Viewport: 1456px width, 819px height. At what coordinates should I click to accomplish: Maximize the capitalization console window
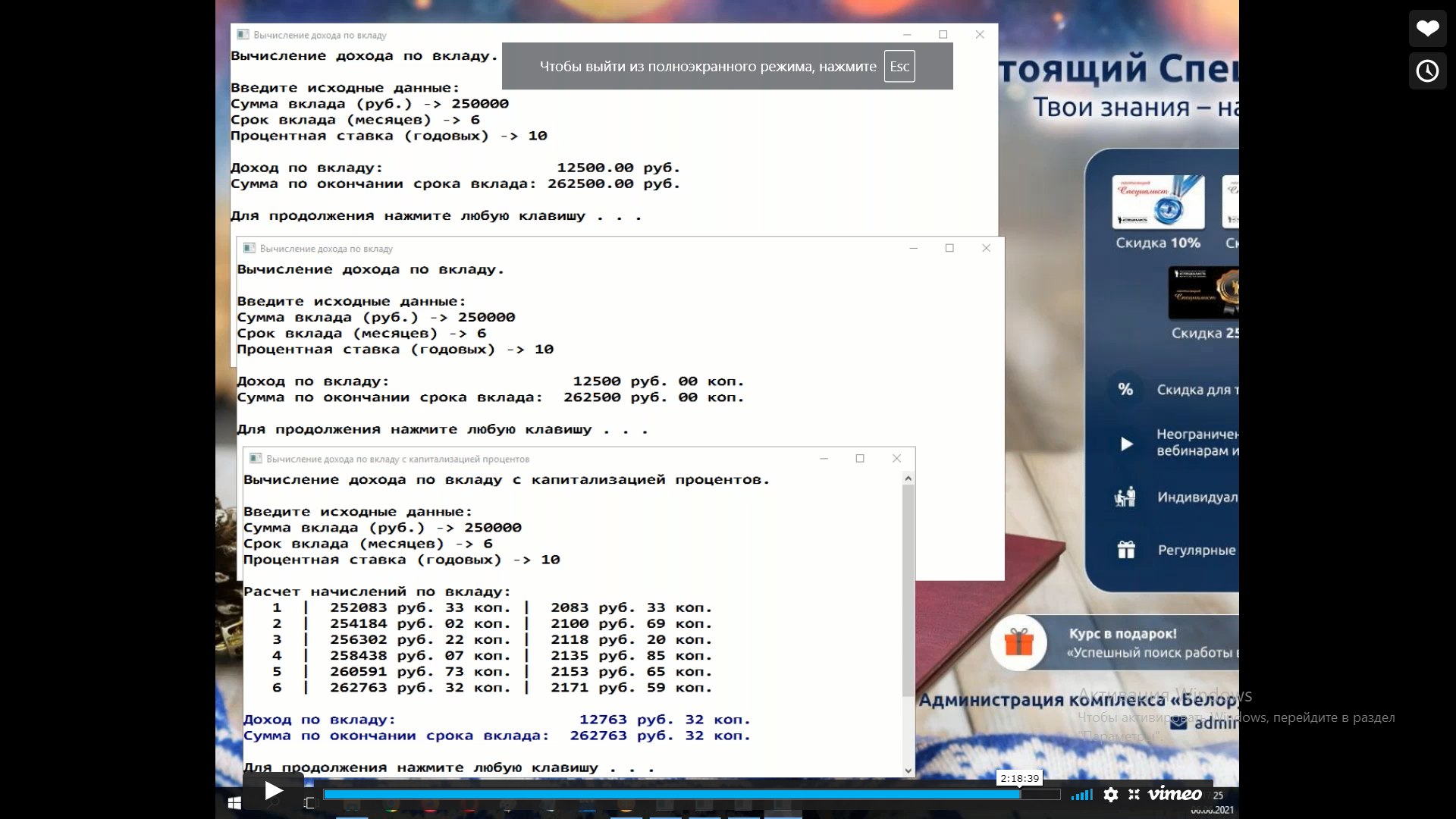[860, 459]
